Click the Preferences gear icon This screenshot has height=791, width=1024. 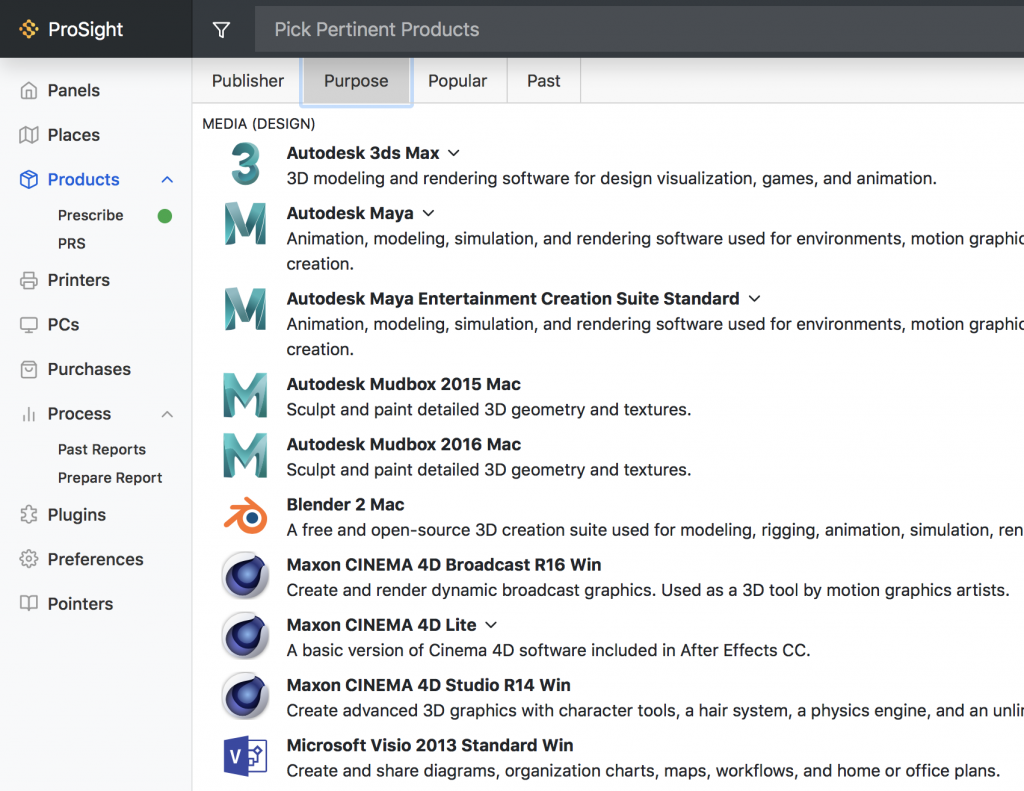[29, 559]
